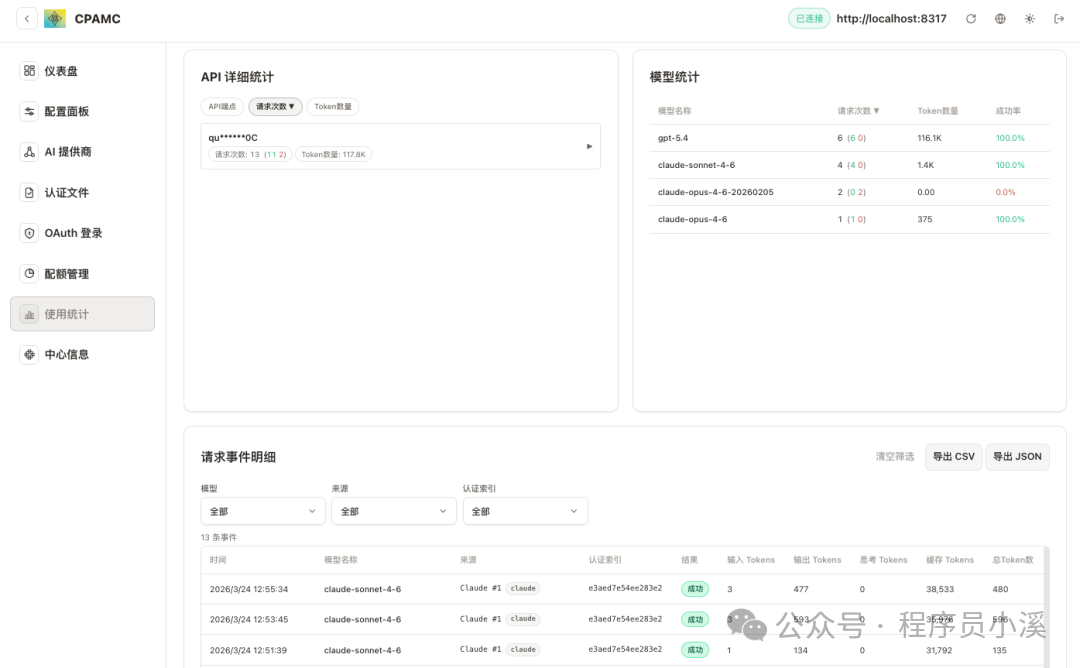Click the 116.1K token value

[929, 138]
